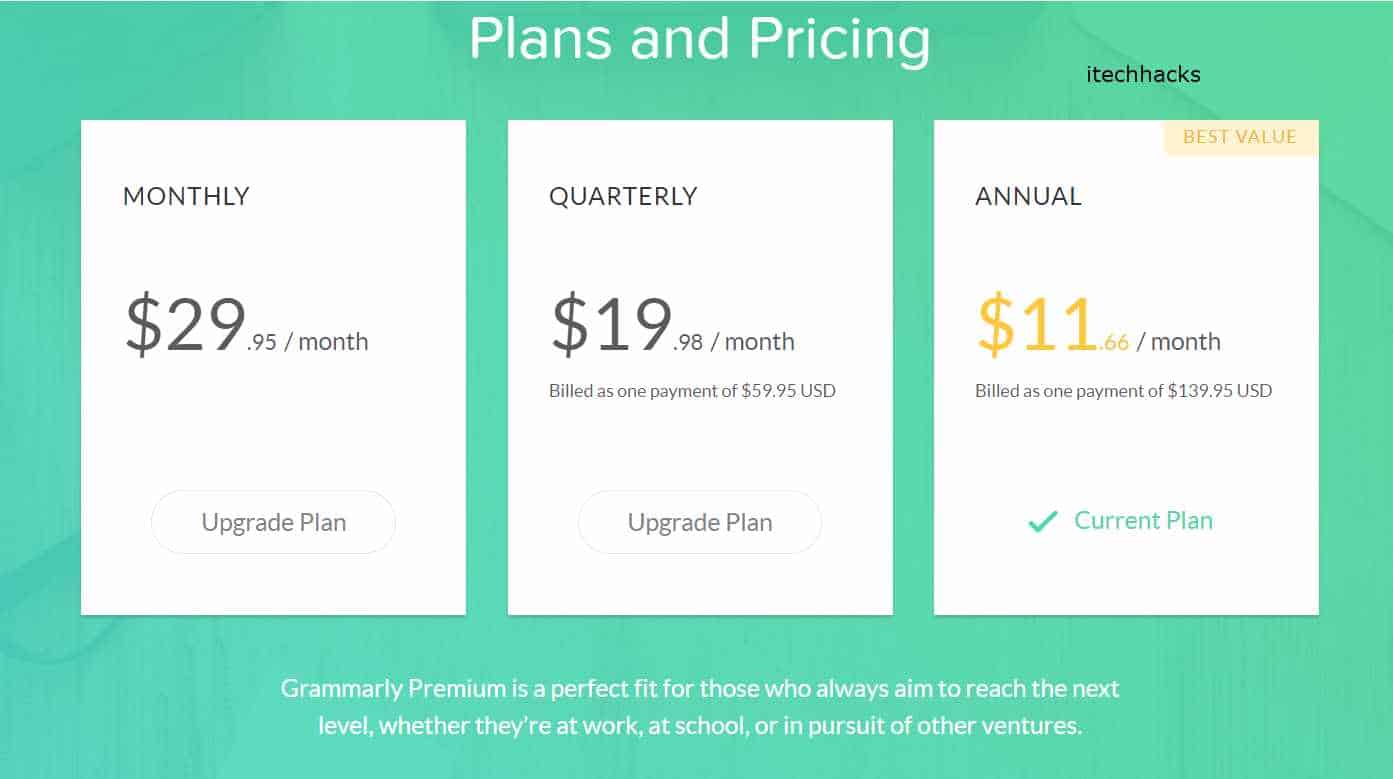Click the yellow $11.66 per month price

pos(1098,327)
